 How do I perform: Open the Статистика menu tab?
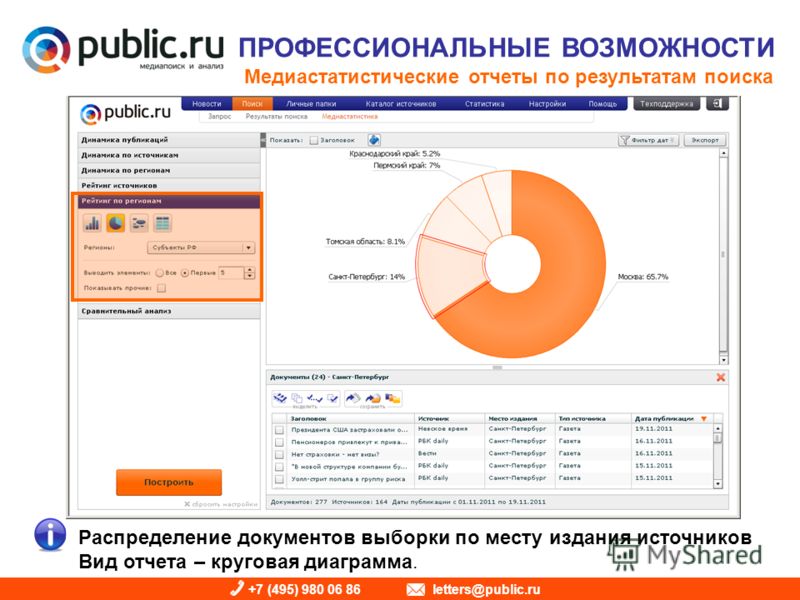click(x=484, y=104)
